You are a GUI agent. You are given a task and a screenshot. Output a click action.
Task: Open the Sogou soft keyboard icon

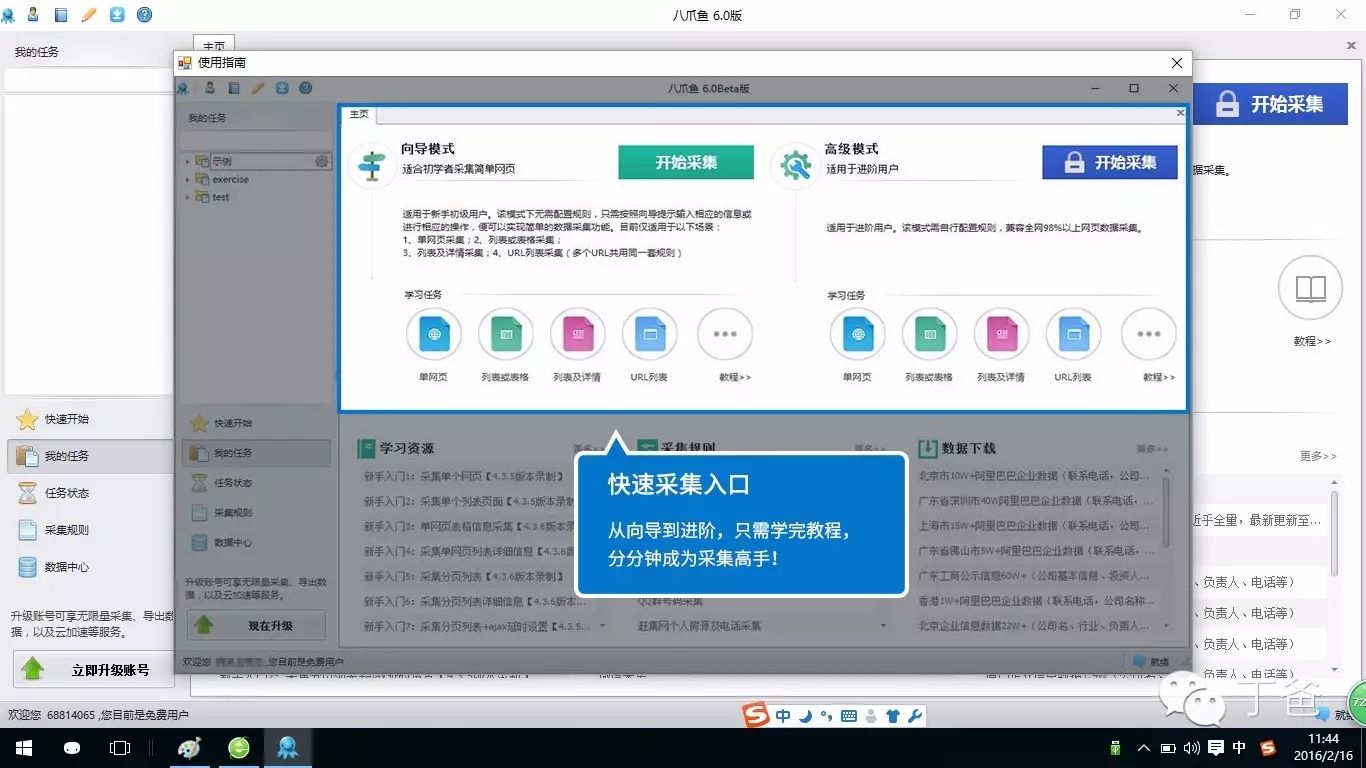tap(849, 716)
